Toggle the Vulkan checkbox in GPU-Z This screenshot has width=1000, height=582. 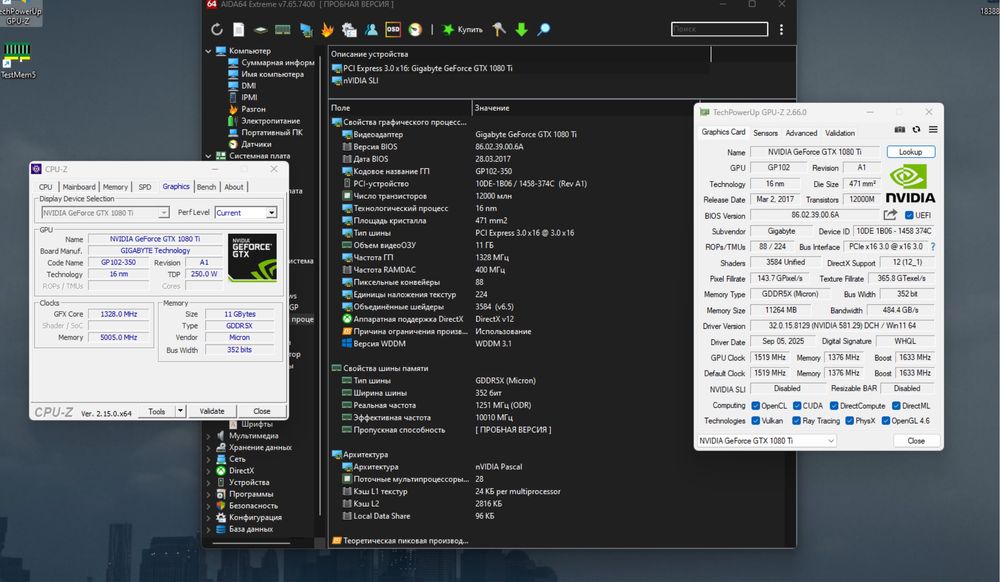click(x=755, y=421)
